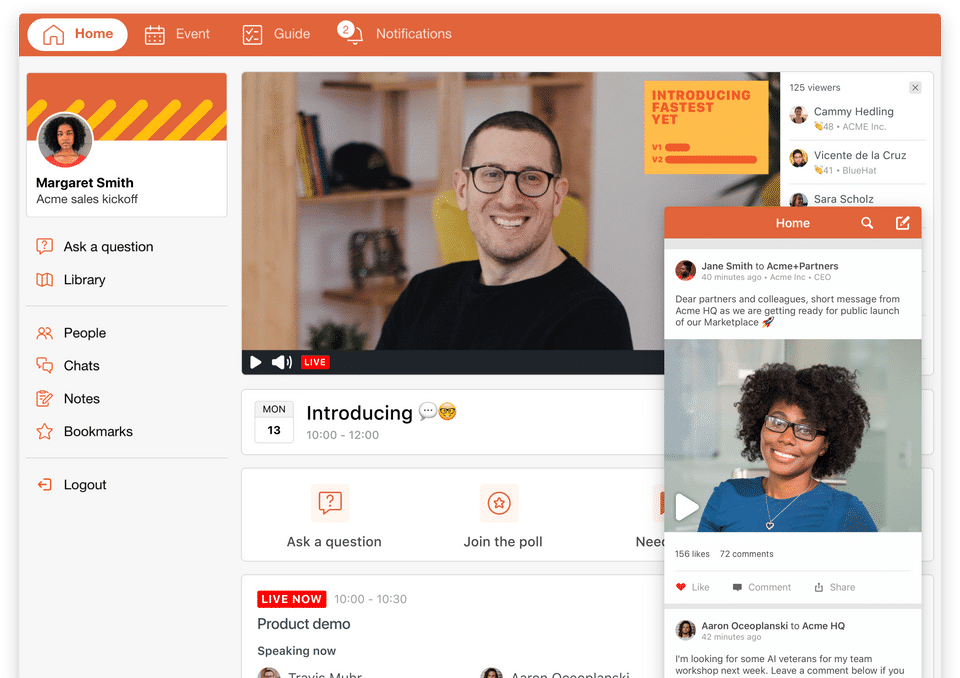The image size is (960, 678).
Task: Open Margaret Smith's profile picture
Action: [65, 140]
